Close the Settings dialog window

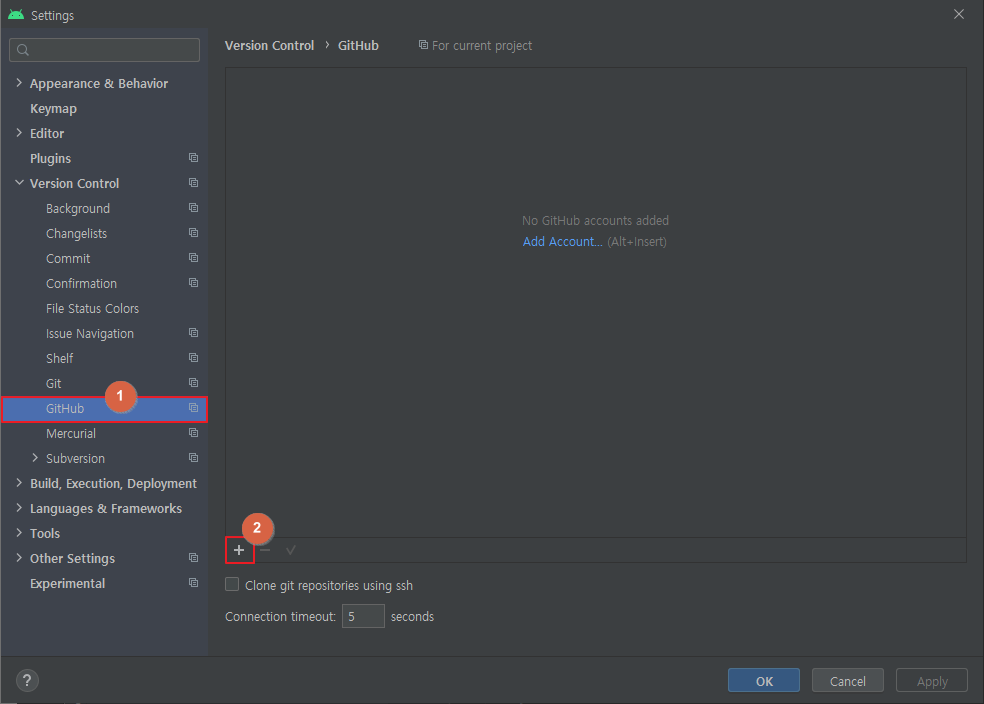tap(959, 14)
